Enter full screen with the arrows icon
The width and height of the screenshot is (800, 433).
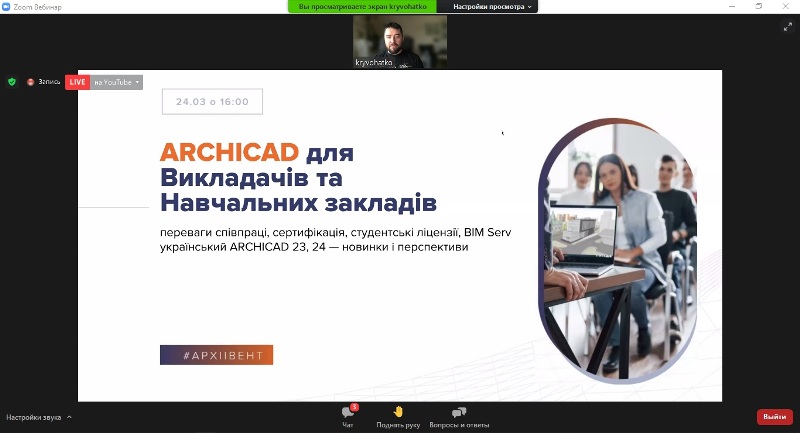[788, 27]
